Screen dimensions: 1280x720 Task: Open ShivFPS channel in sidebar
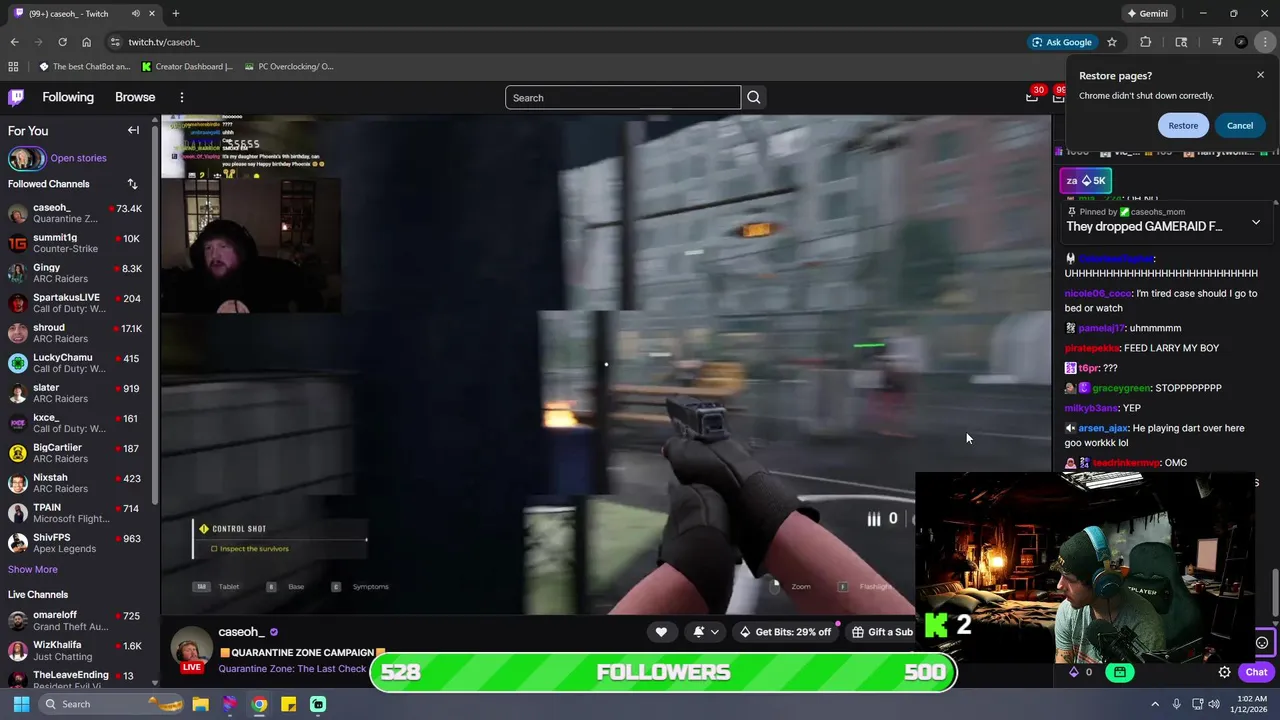click(x=76, y=543)
